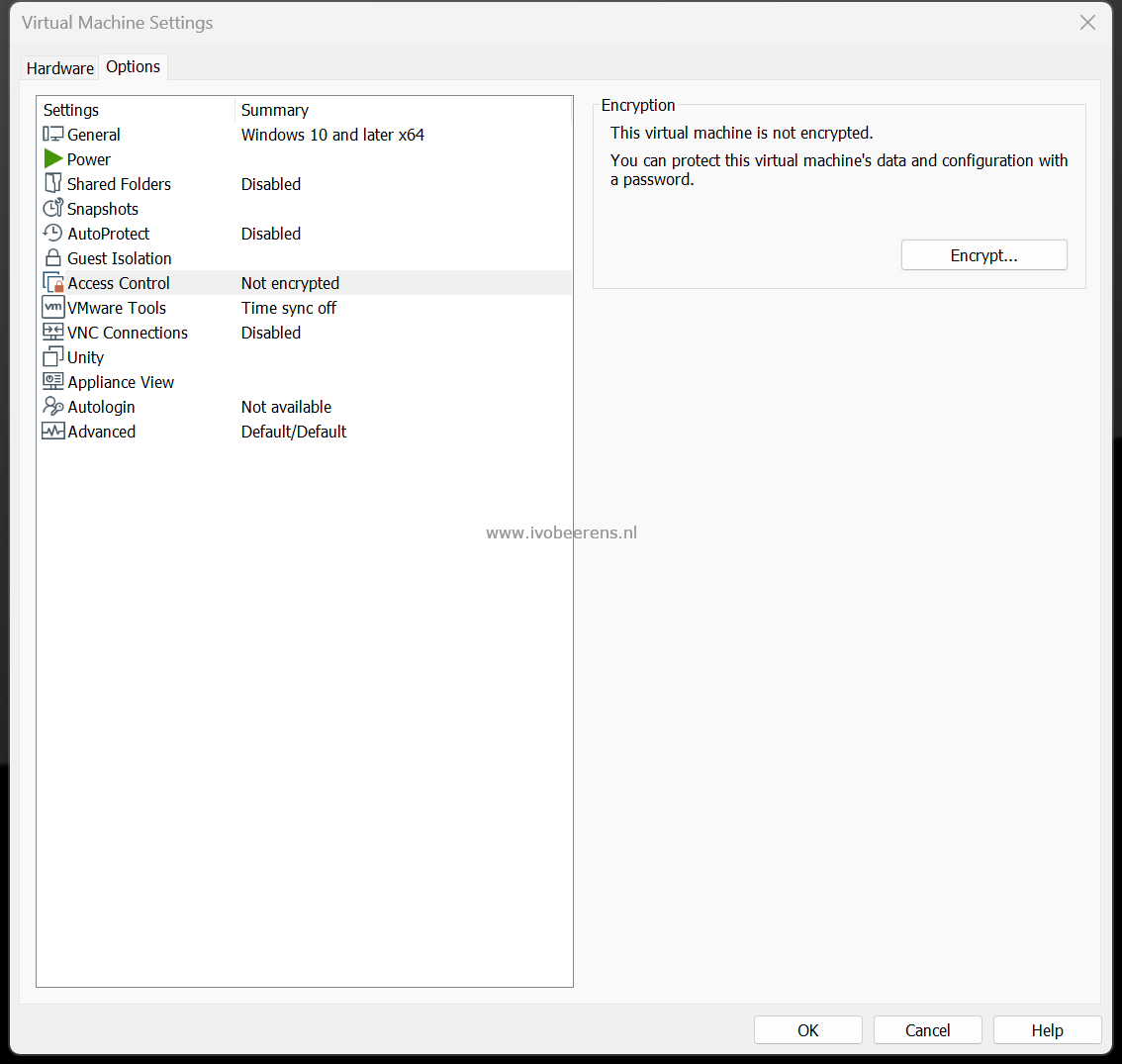
Task: Click the VNC Connections icon
Action: coord(53,332)
